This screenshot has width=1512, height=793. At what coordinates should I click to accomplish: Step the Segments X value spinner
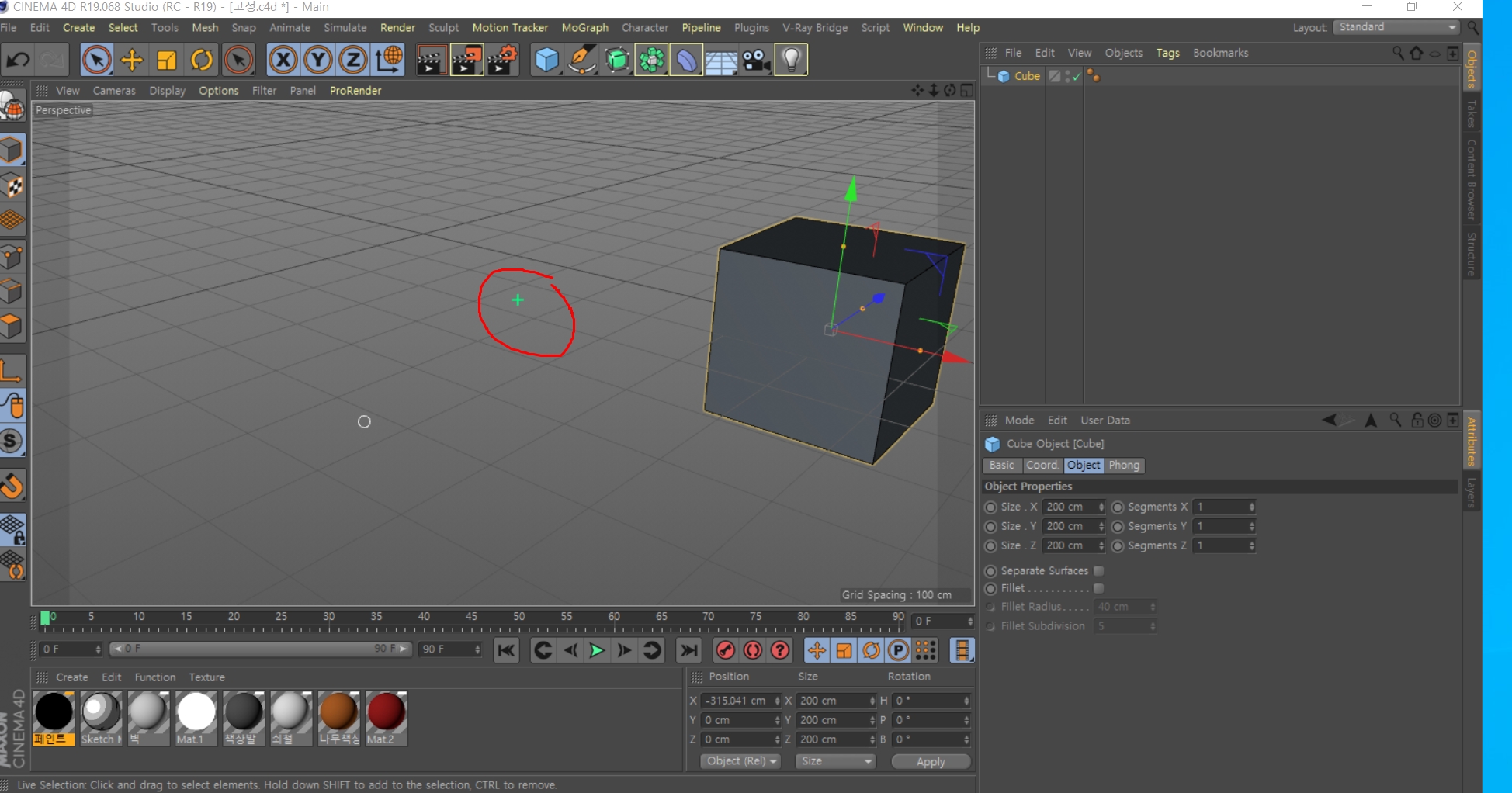[x=1251, y=507]
